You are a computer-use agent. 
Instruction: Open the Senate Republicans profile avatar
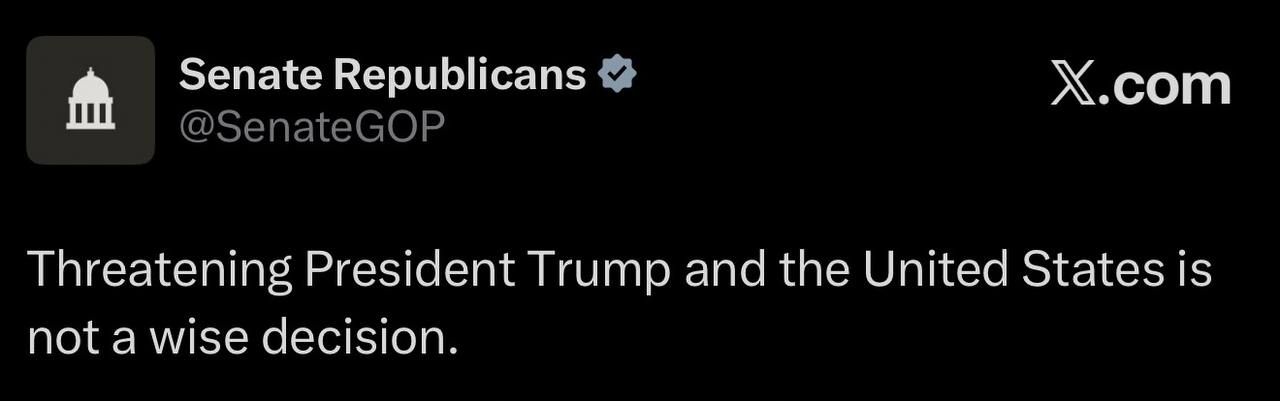(91, 100)
